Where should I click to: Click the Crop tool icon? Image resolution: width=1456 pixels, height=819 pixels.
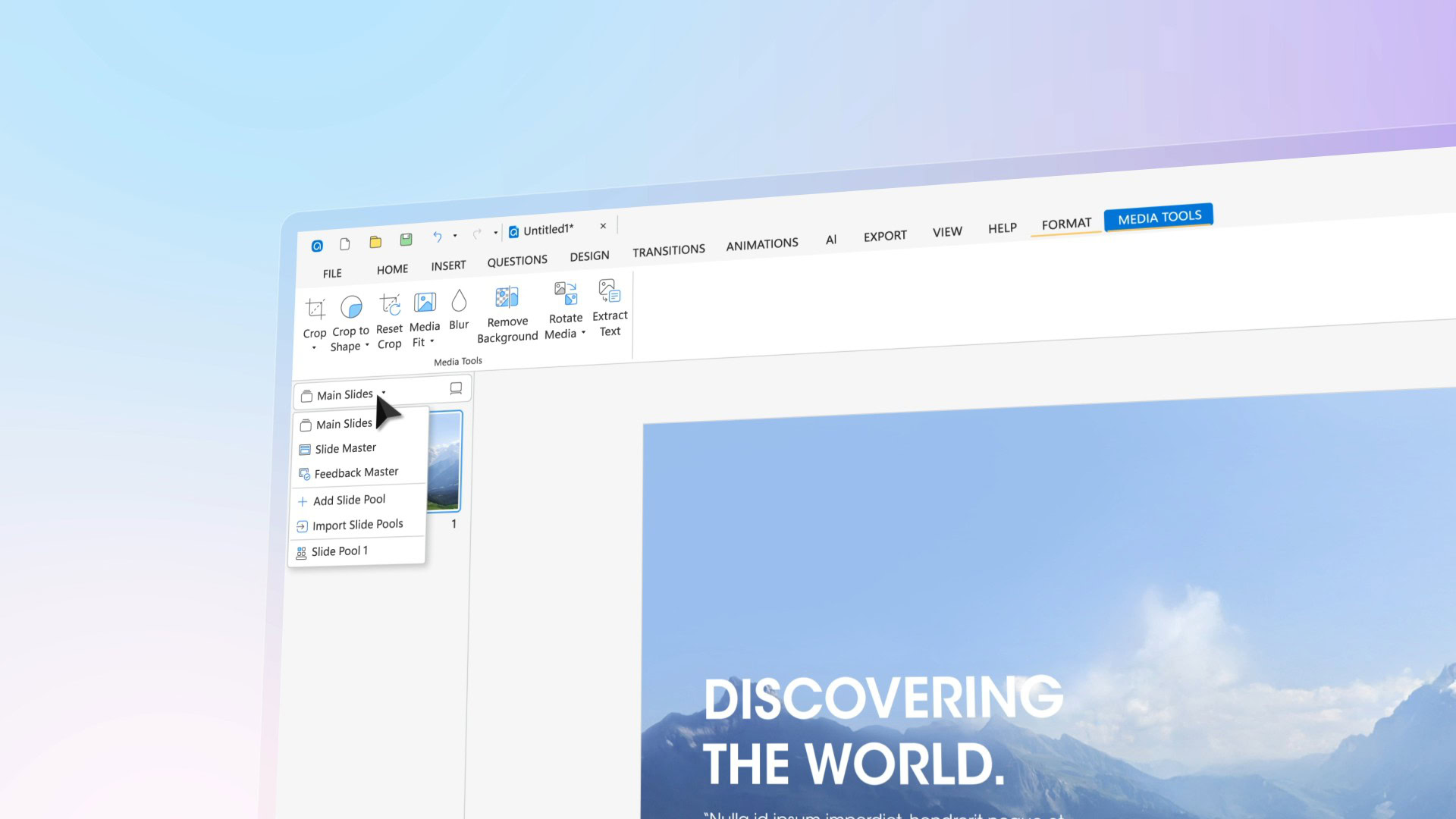[315, 309]
